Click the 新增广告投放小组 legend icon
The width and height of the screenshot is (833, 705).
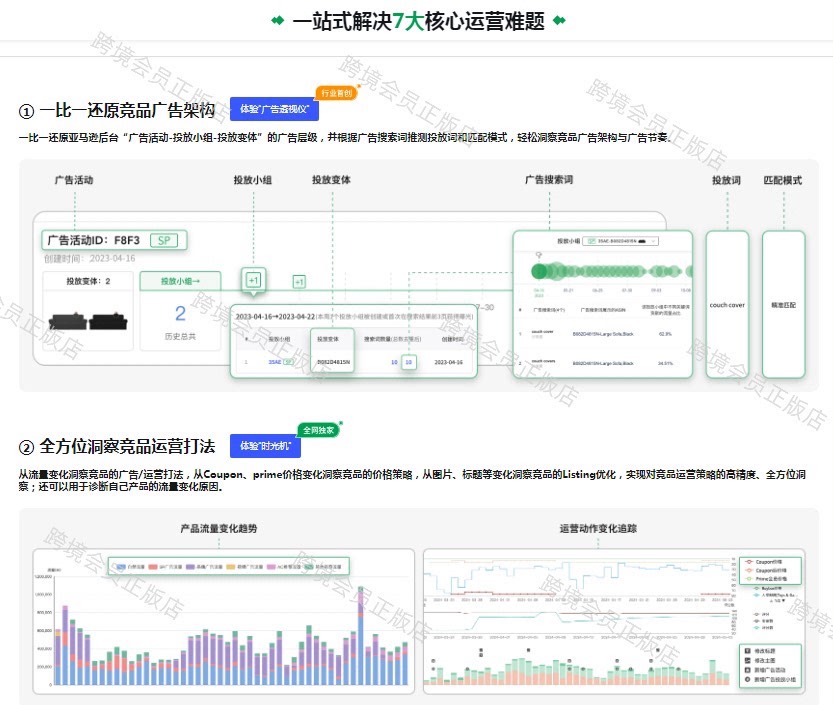tap(748, 679)
